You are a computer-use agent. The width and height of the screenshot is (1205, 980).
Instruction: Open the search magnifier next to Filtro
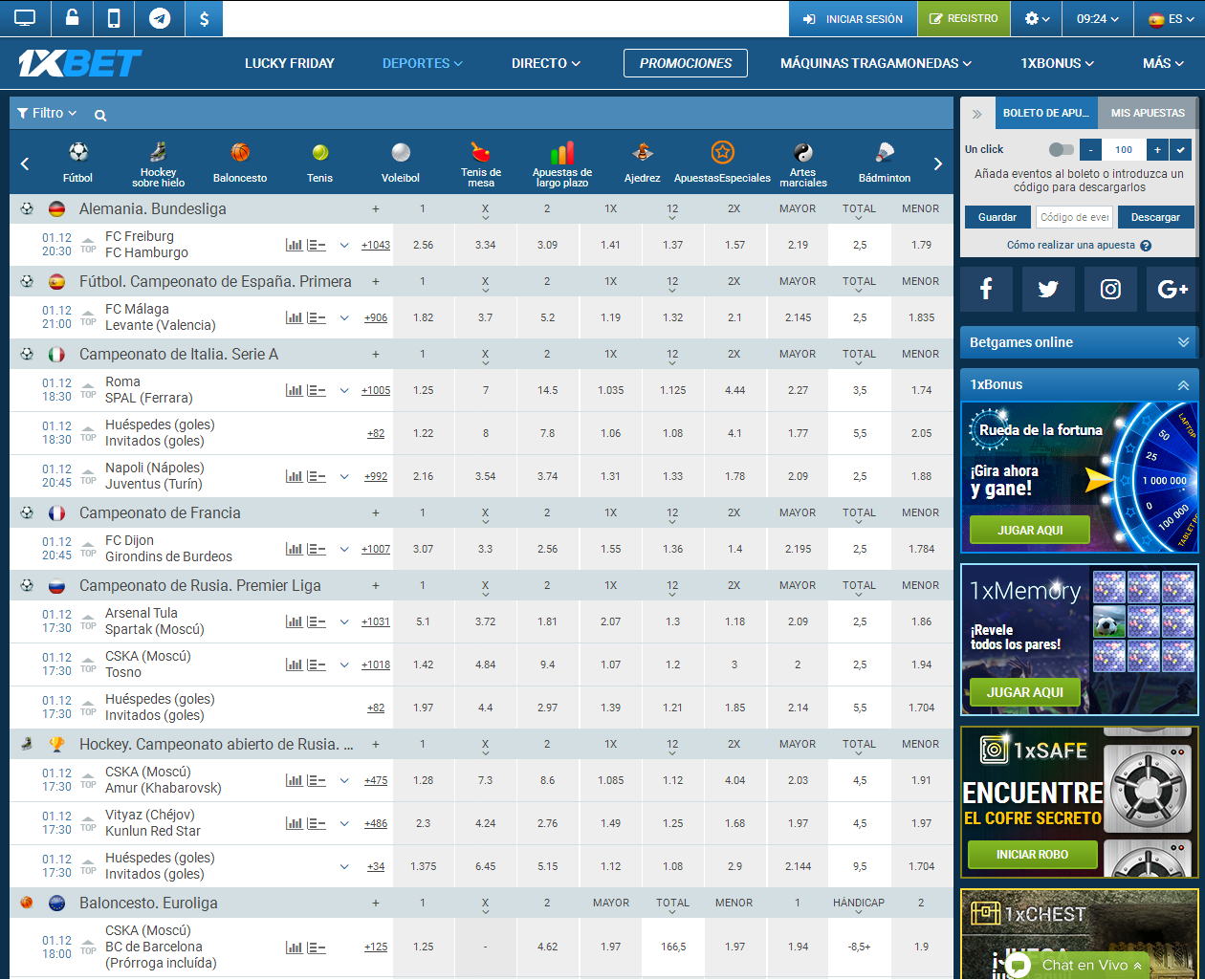coord(100,116)
